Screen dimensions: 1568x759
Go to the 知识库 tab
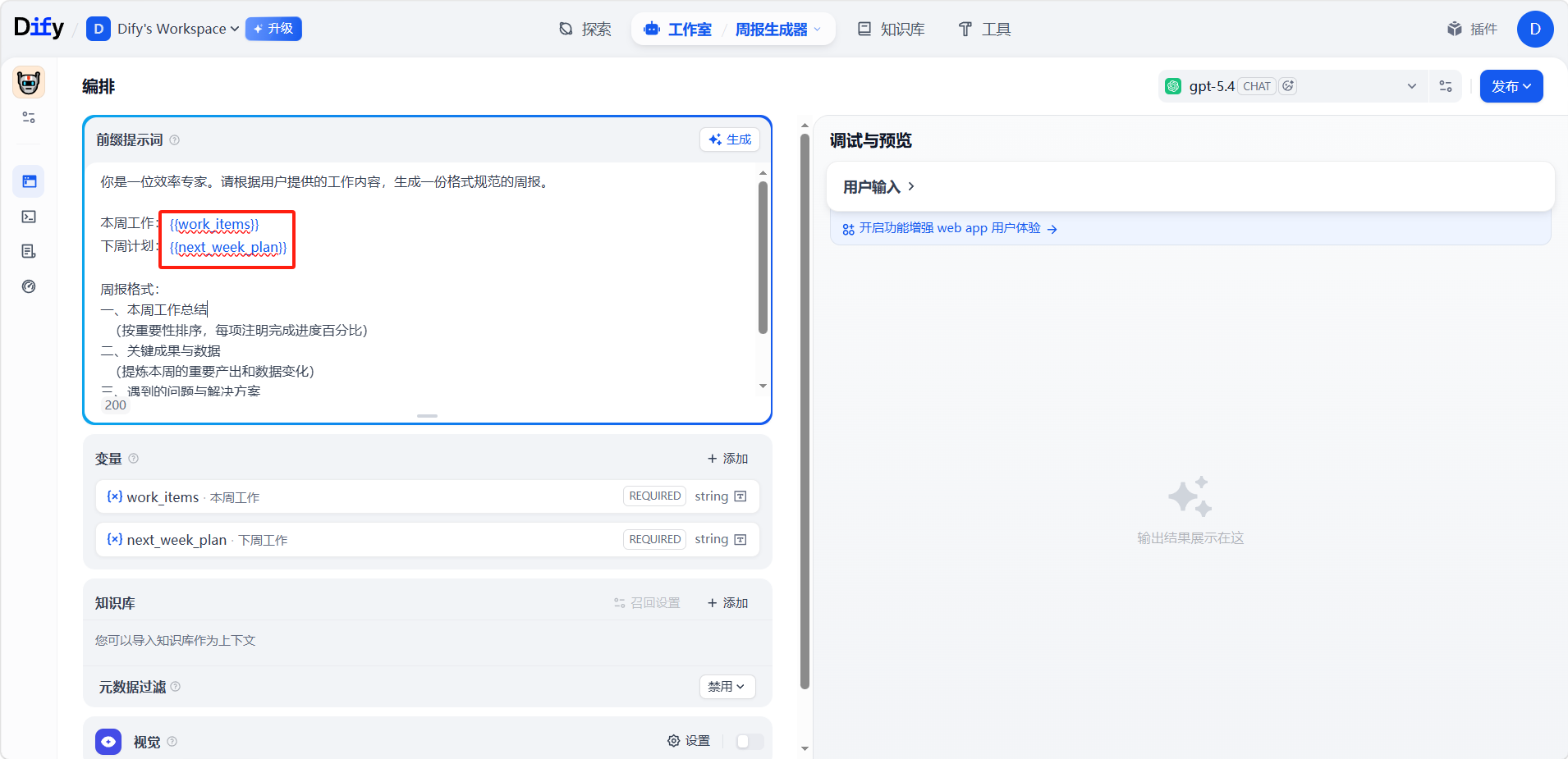coord(892,30)
